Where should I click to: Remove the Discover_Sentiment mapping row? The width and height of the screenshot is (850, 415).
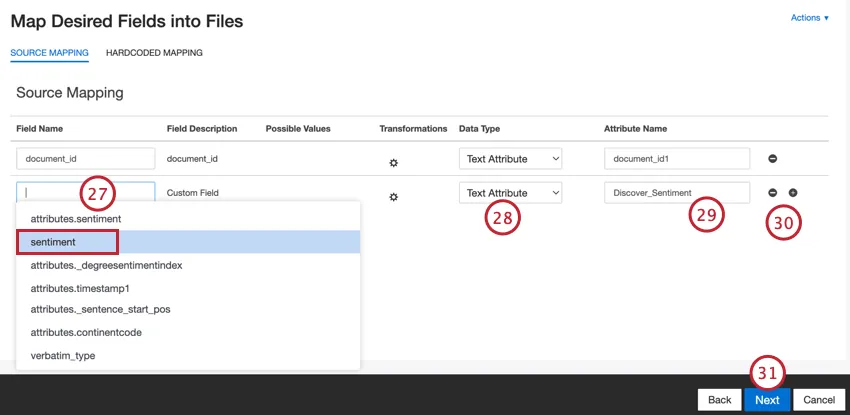(x=773, y=193)
